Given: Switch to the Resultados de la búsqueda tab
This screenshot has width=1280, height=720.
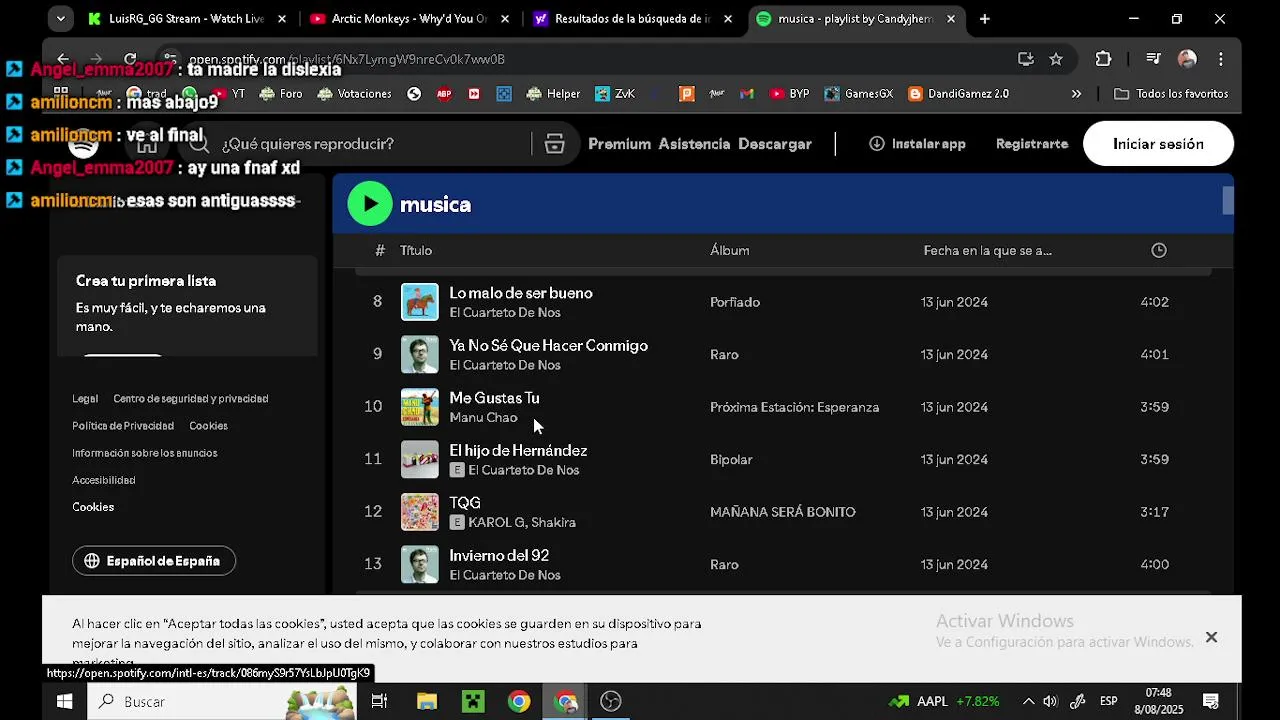Looking at the screenshot, I should (x=633, y=19).
